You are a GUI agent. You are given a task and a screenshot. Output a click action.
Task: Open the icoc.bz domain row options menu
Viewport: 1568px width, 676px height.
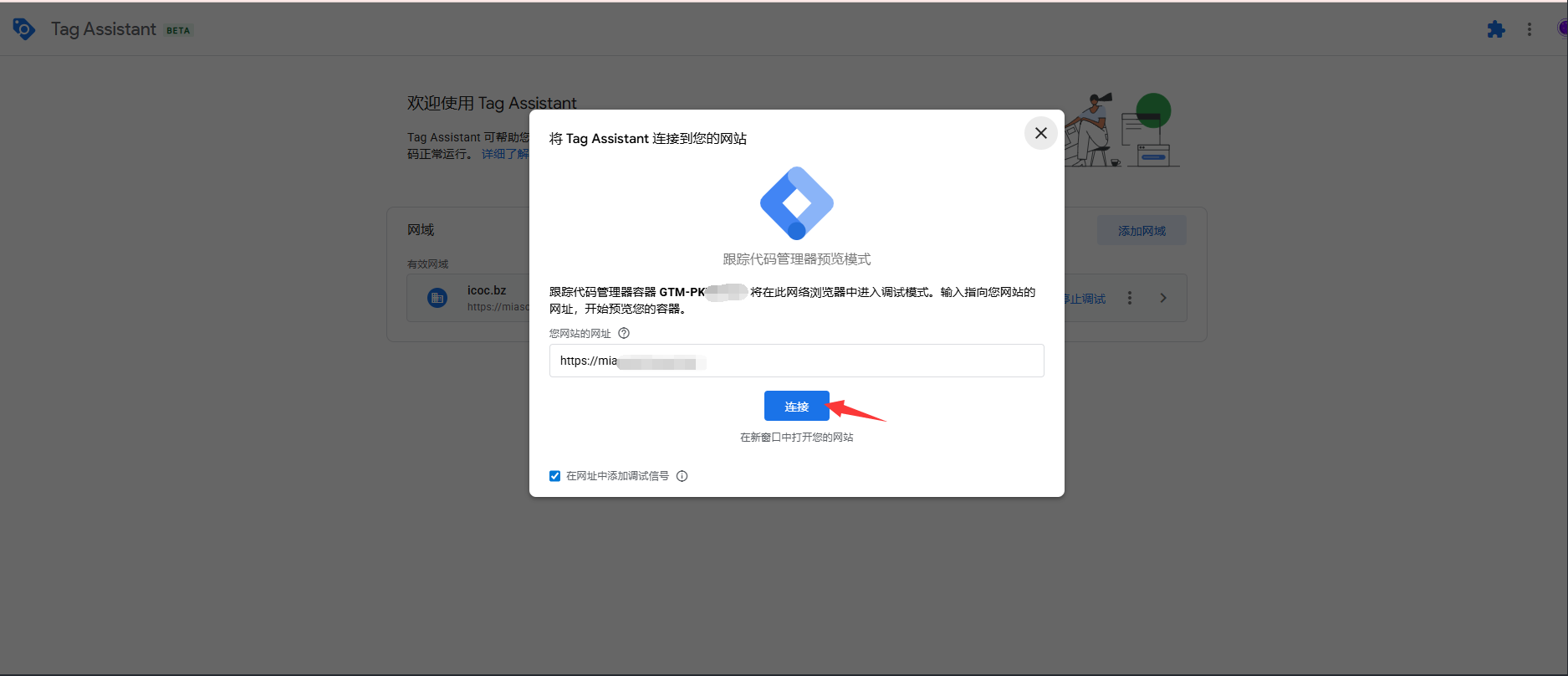[1130, 298]
